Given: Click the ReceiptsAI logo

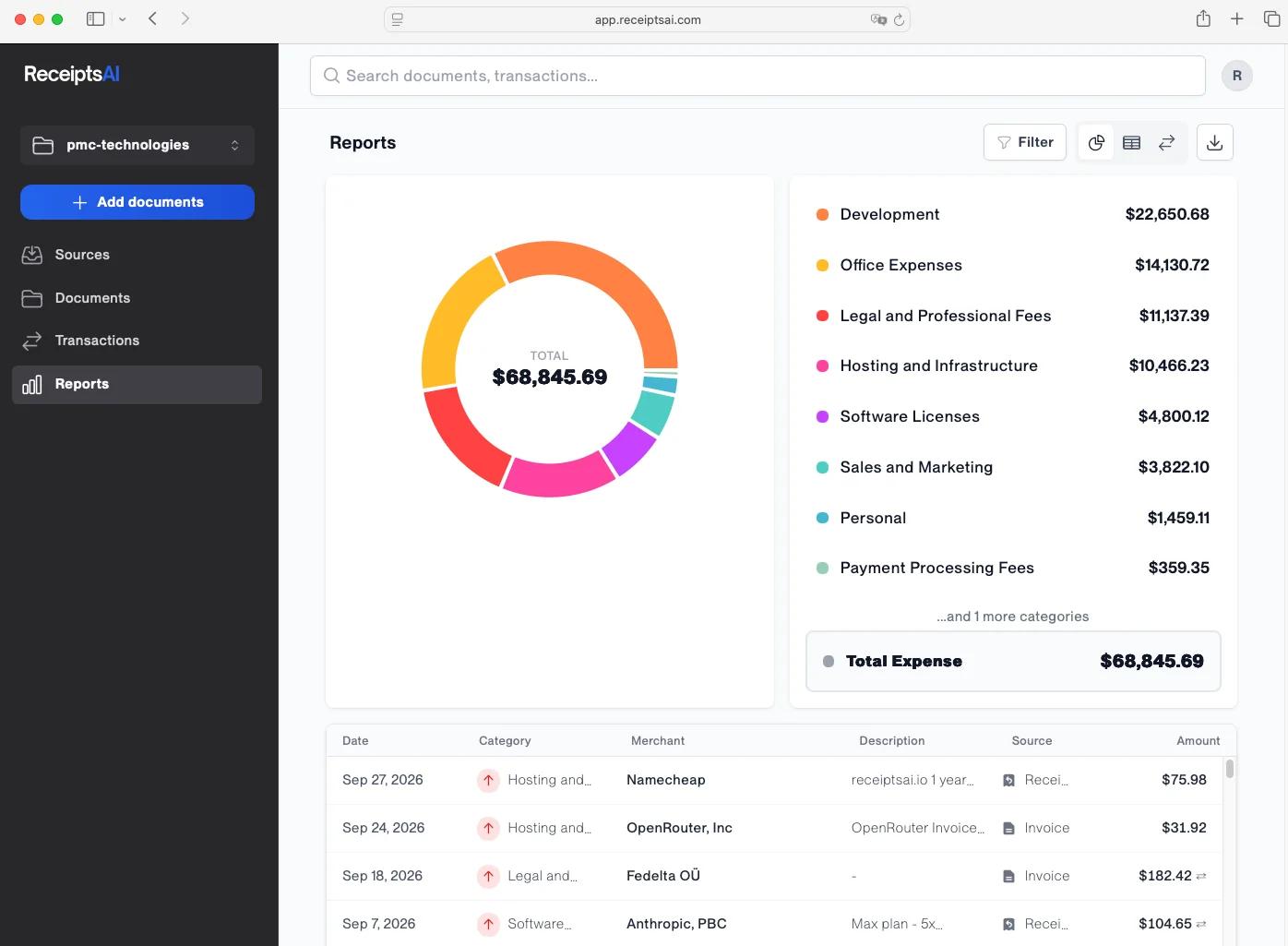Looking at the screenshot, I should coord(72,74).
